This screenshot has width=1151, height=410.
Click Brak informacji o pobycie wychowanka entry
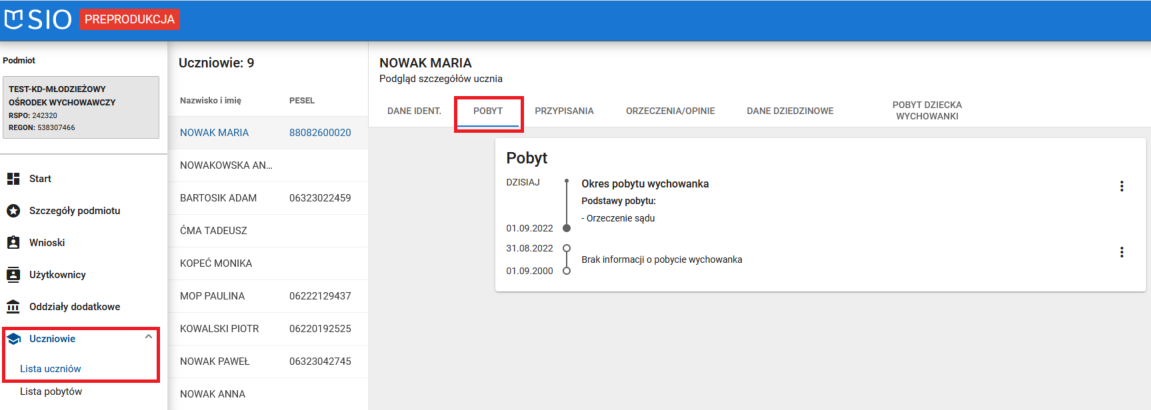661,259
